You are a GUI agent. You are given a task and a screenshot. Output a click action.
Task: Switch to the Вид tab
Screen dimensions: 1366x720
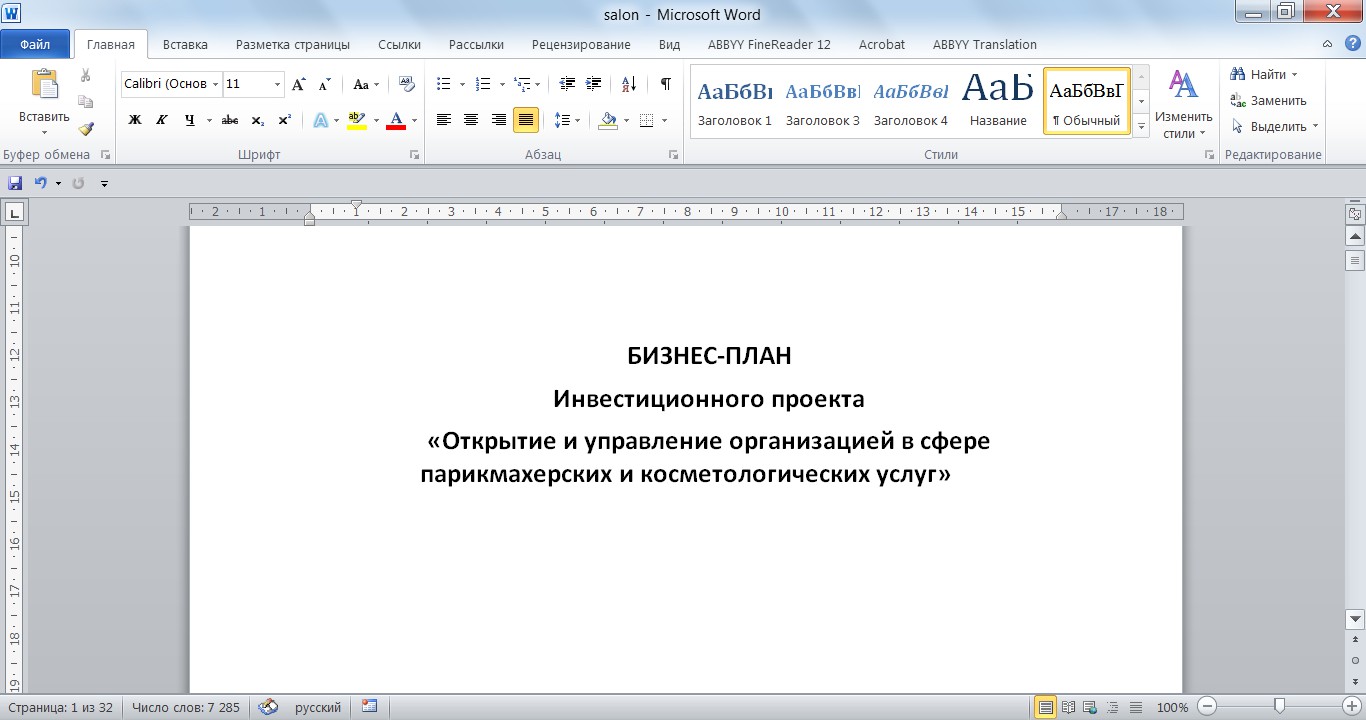pyautogui.click(x=669, y=44)
